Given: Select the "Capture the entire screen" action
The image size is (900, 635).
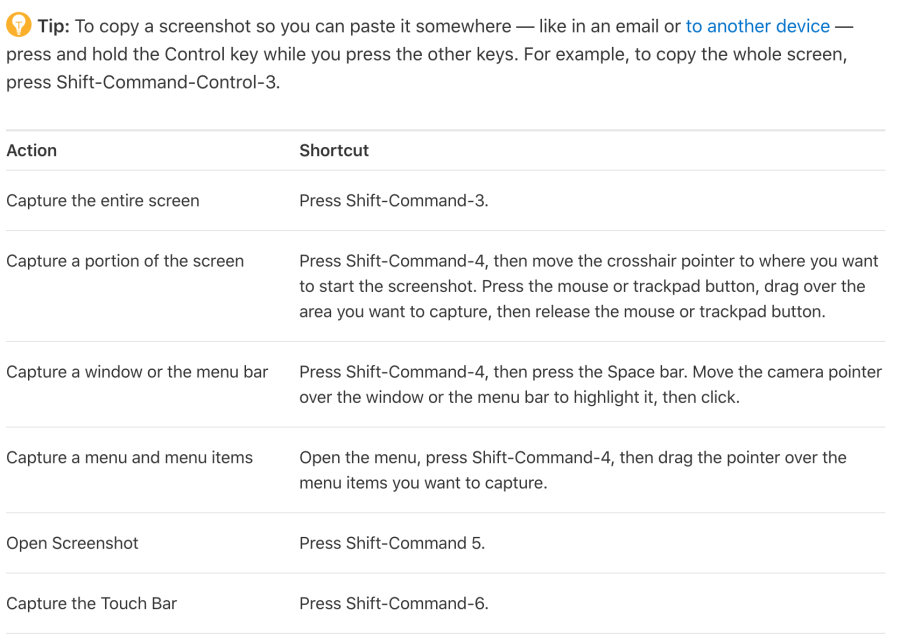Looking at the screenshot, I should pyautogui.click(x=103, y=200).
